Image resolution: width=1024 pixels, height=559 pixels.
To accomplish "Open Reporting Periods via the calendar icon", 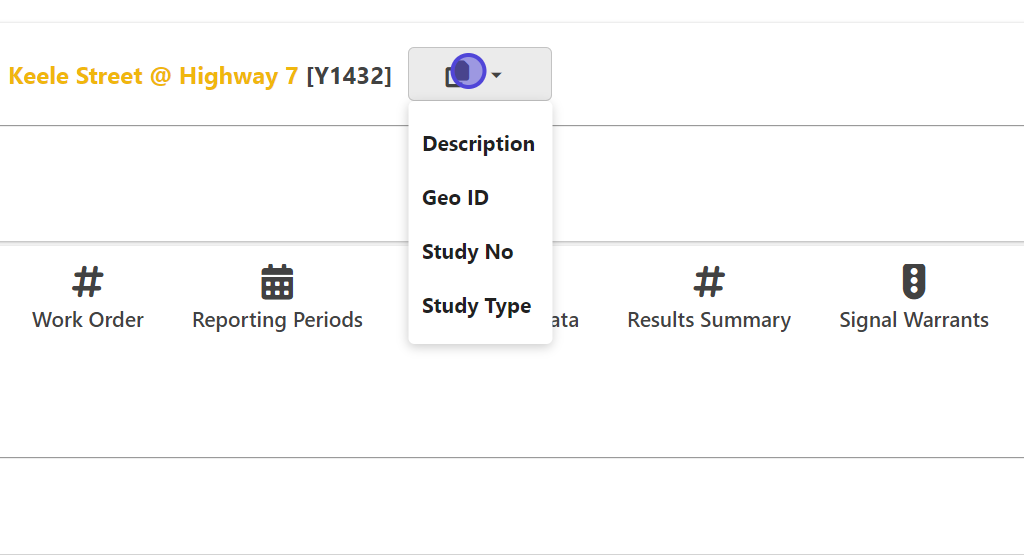I will coord(277,283).
